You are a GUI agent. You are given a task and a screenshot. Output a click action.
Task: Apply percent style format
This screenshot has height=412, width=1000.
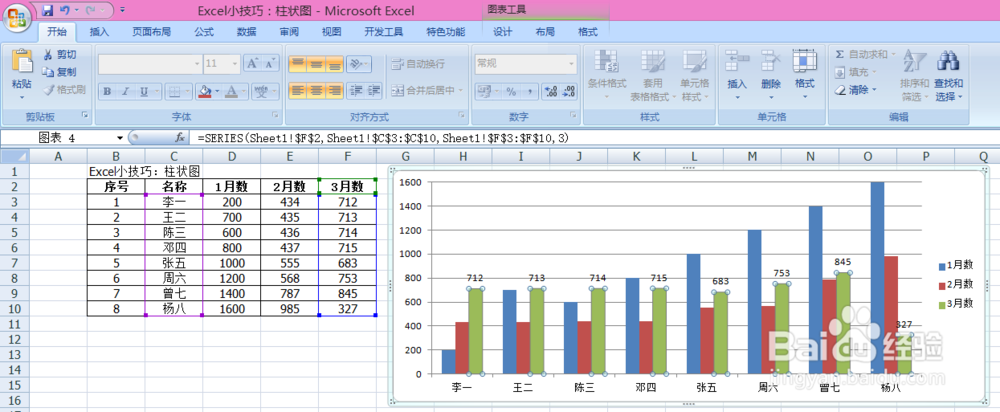511,92
